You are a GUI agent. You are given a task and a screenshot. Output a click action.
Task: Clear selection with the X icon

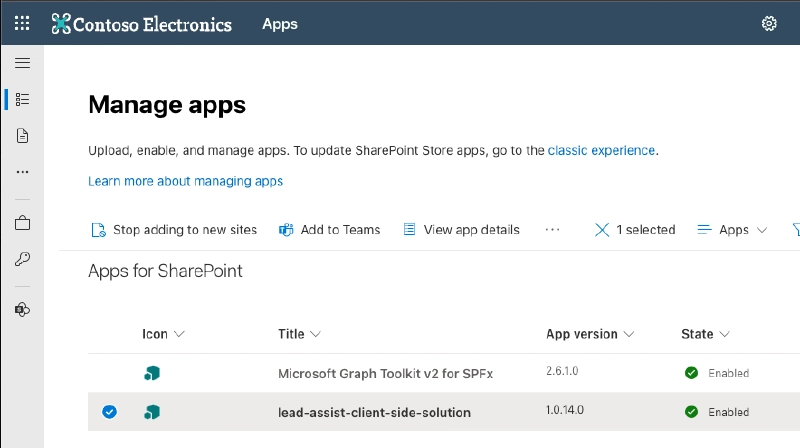pyautogui.click(x=602, y=230)
